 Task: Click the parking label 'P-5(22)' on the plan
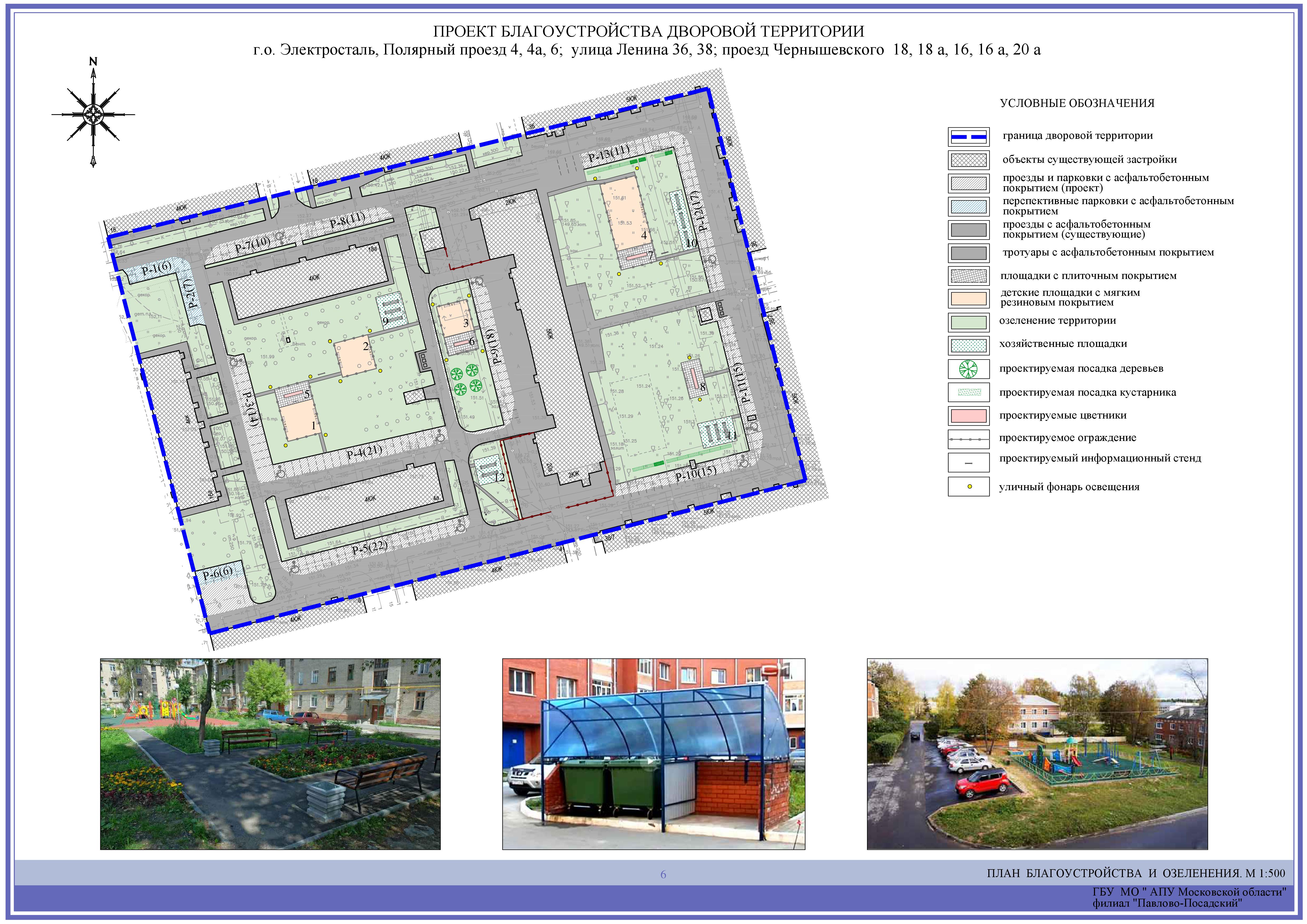point(369,548)
